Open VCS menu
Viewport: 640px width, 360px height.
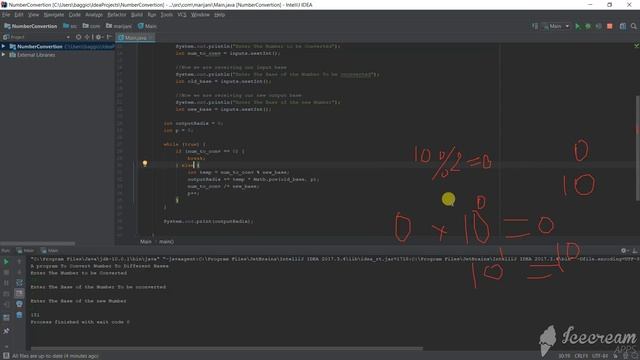coord(182,15)
